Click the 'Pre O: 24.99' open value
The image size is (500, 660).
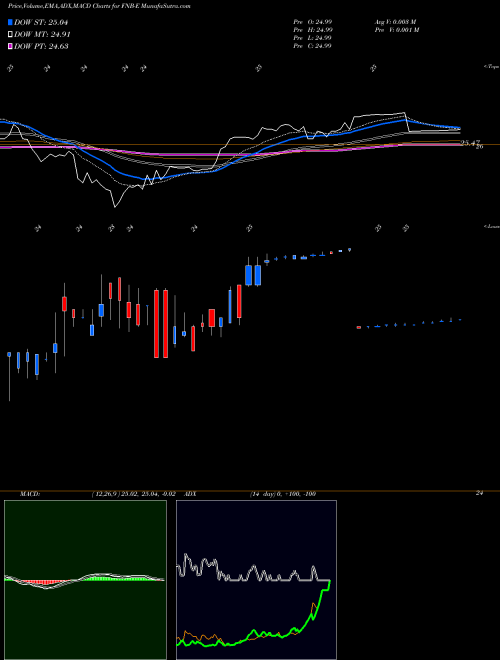tap(313, 22)
